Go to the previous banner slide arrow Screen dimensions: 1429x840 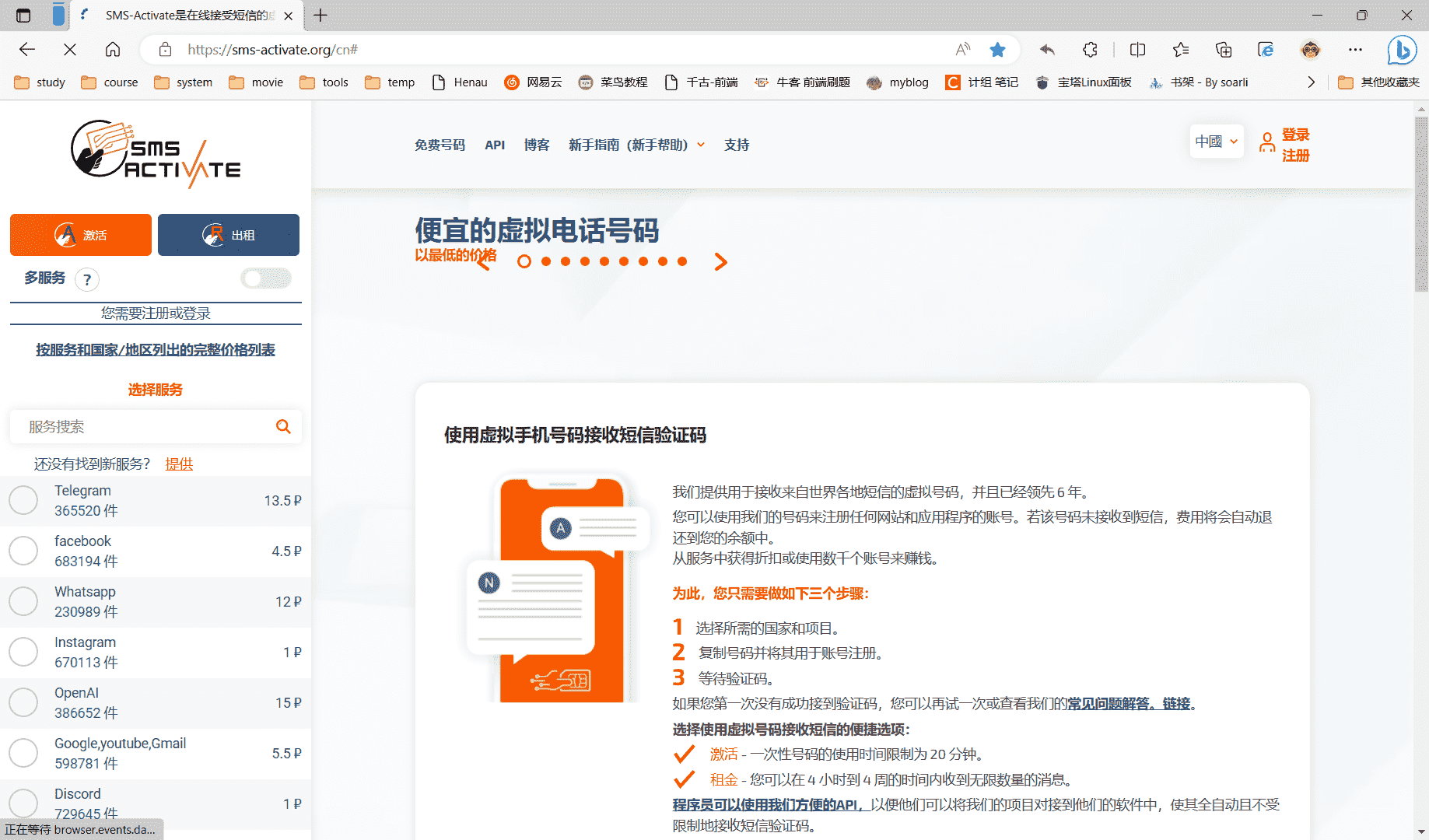(483, 262)
